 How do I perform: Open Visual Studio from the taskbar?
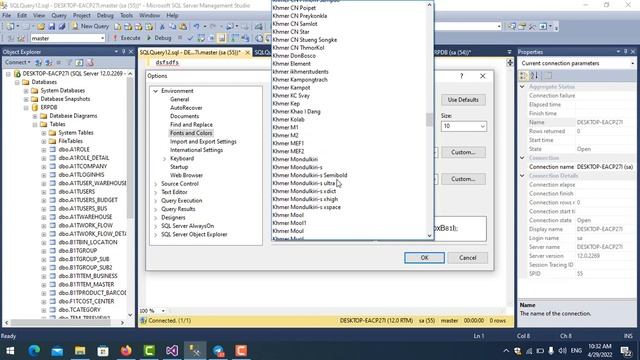tap(172, 351)
